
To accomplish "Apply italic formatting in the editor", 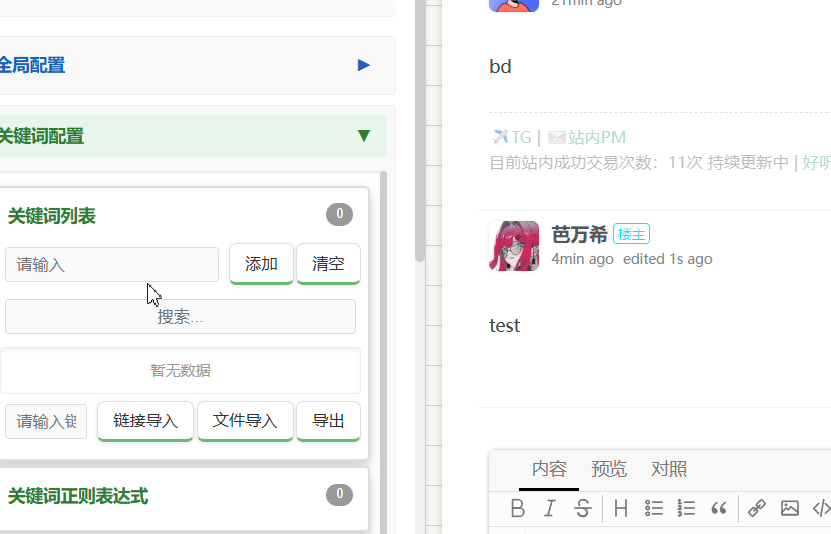I will pos(549,508).
